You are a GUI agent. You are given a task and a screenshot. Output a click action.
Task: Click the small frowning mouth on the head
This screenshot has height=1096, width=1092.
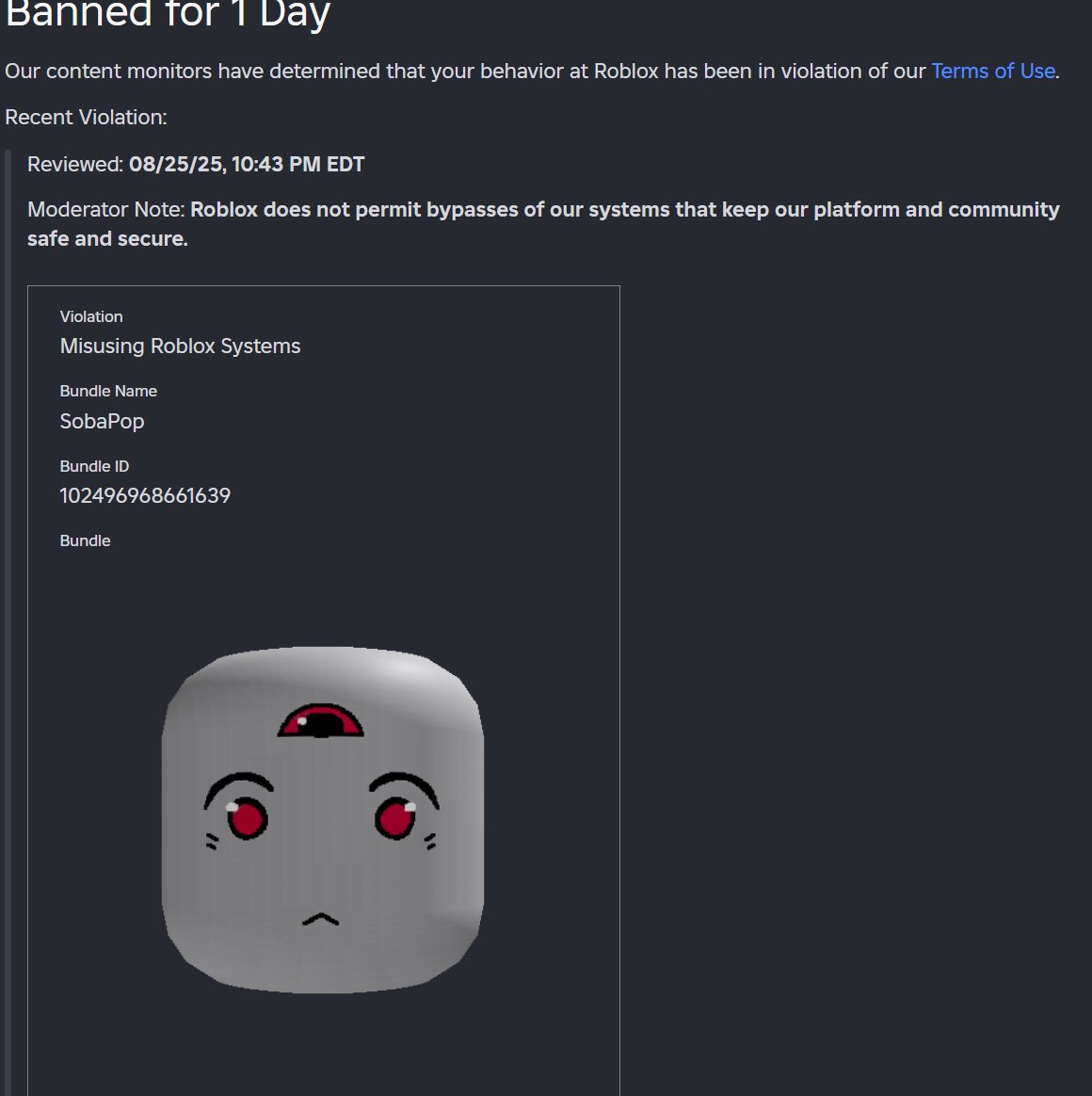click(321, 919)
